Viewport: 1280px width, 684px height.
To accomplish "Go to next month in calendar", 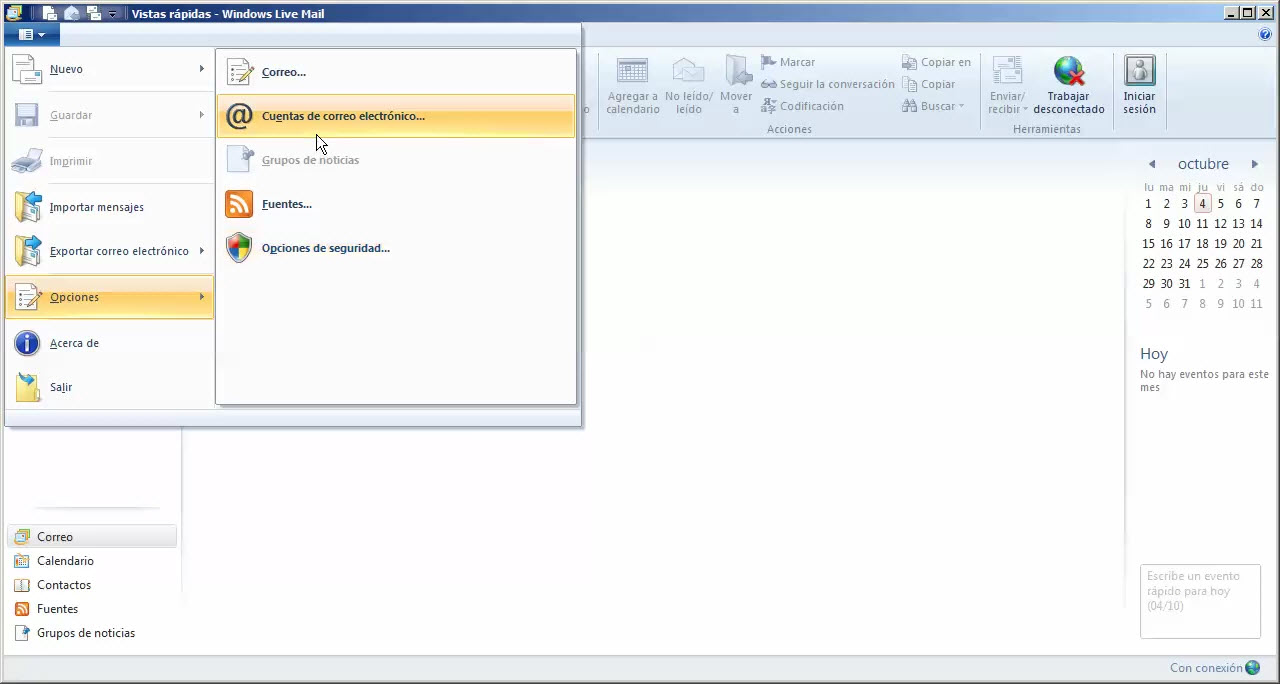I will (x=1254, y=164).
